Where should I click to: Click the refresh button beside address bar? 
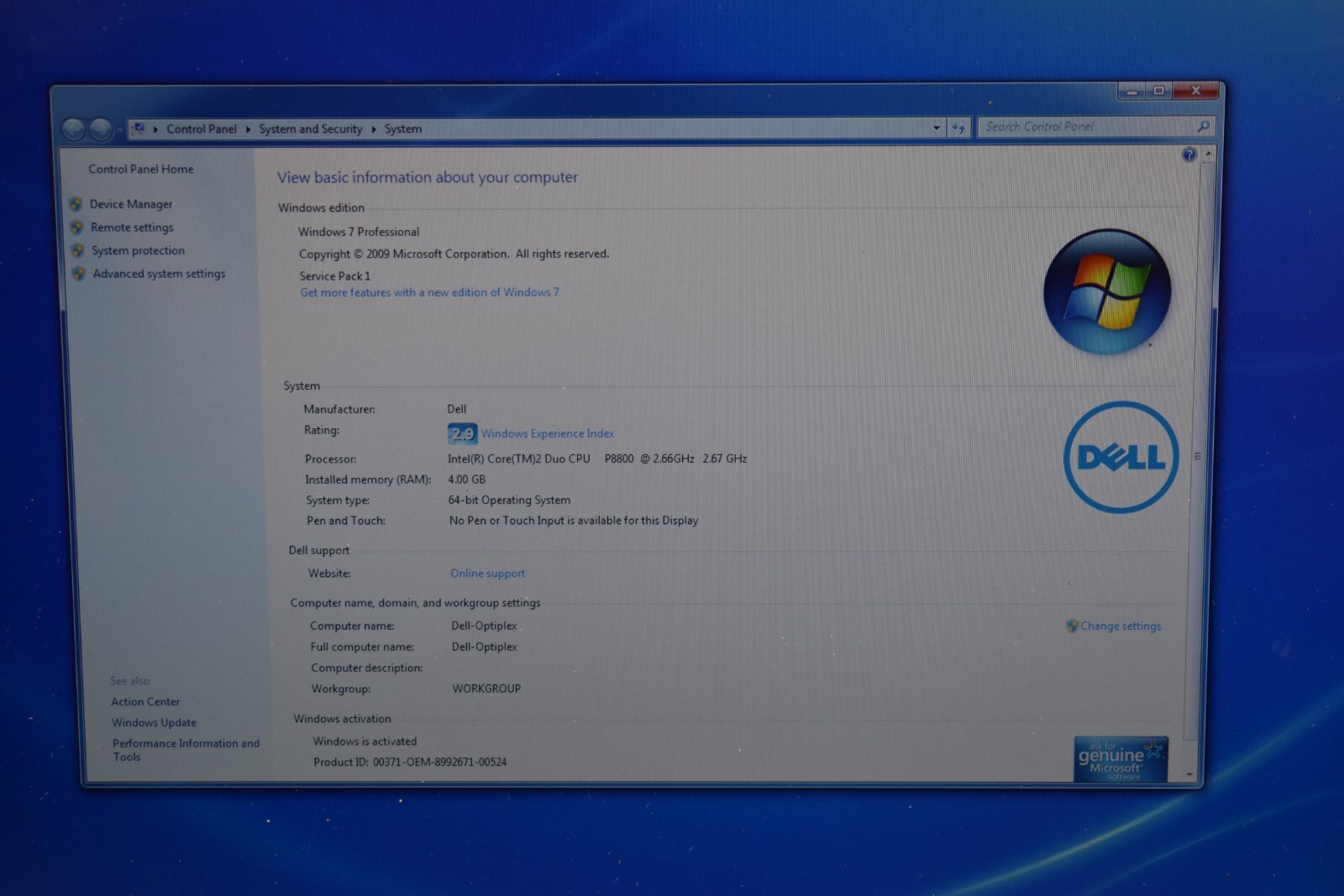(x=958, y=128)
